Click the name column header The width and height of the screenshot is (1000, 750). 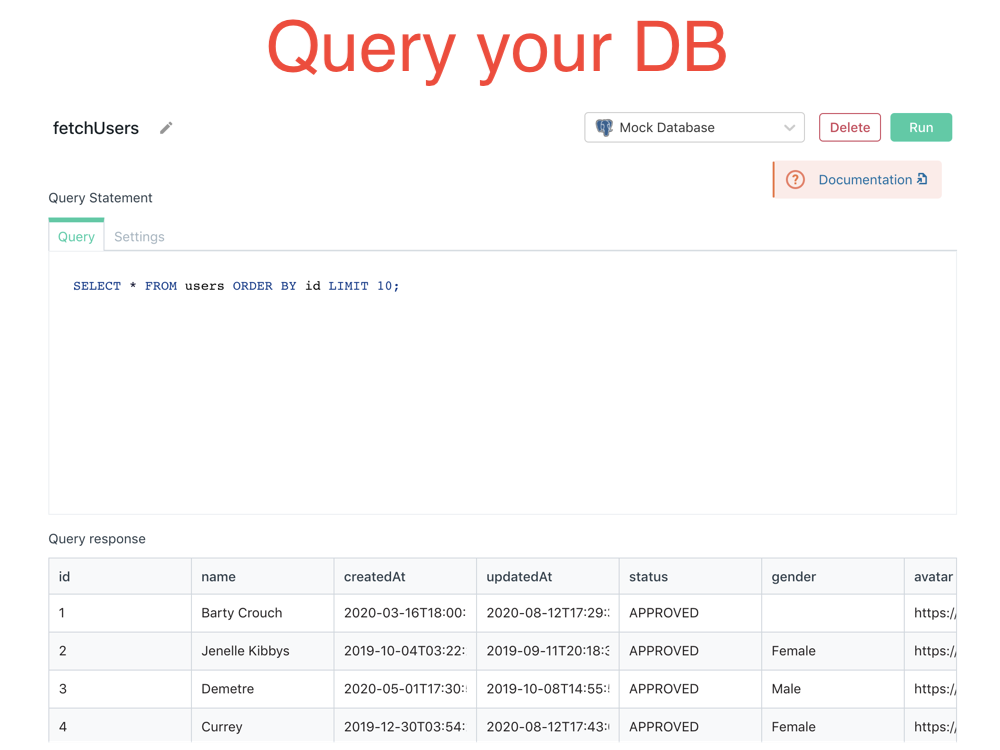click(219, 577)
